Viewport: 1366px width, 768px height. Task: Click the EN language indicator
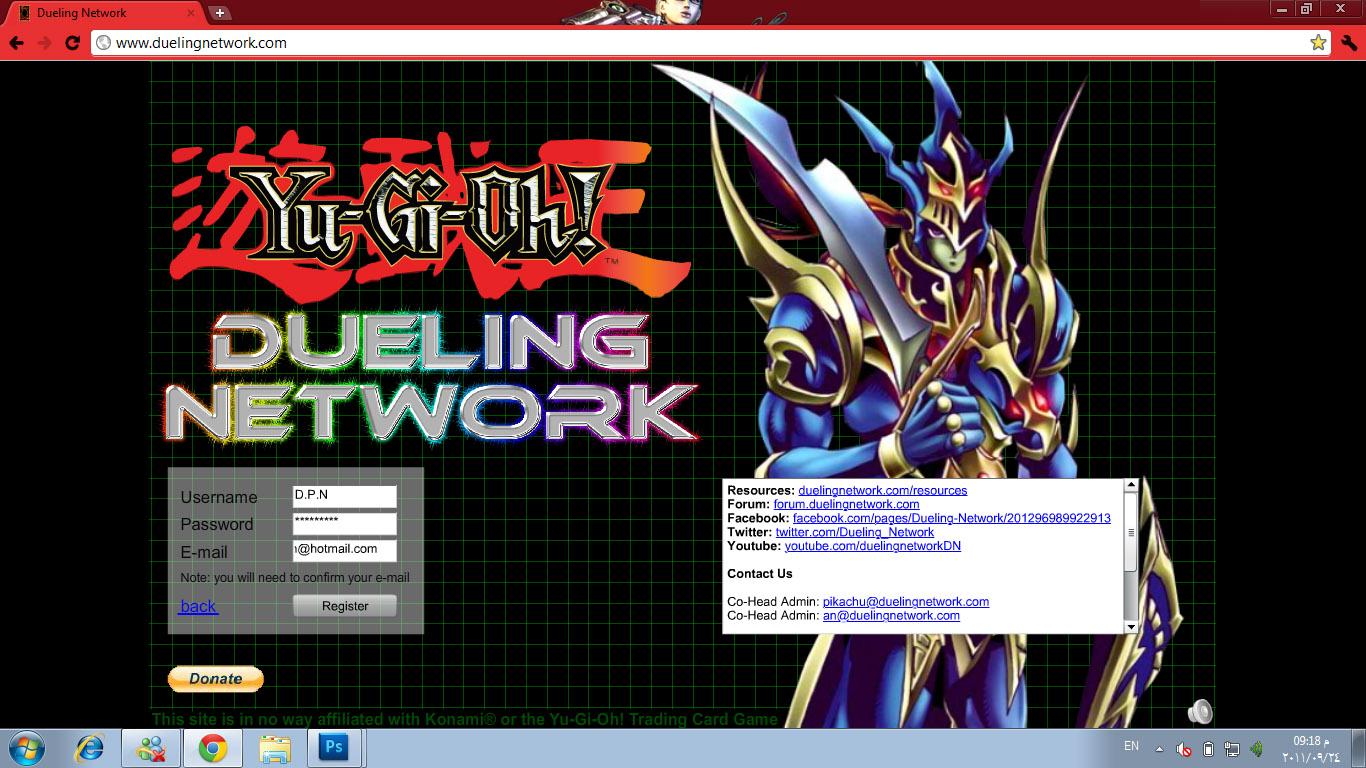(x=1131, y=746)
